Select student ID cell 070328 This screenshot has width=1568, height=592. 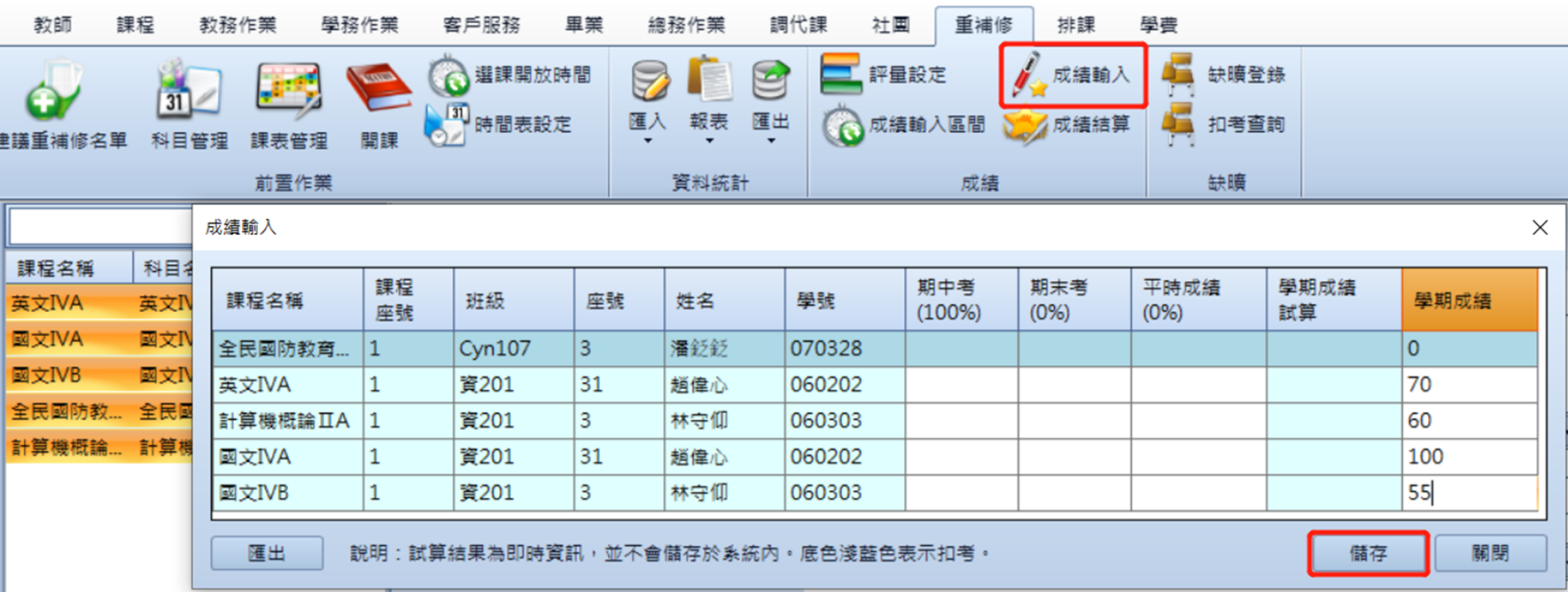tap(844, 348)
